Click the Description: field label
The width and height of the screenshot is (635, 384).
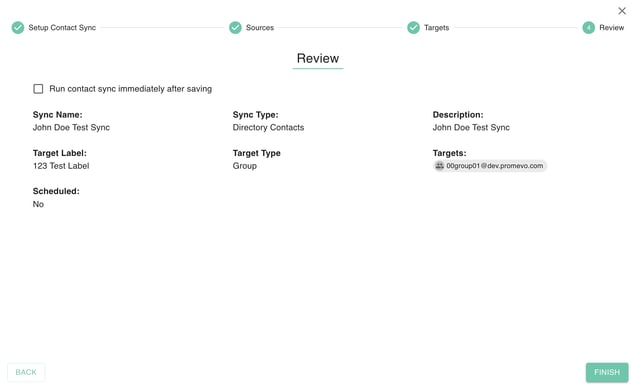tap(458, 115)
